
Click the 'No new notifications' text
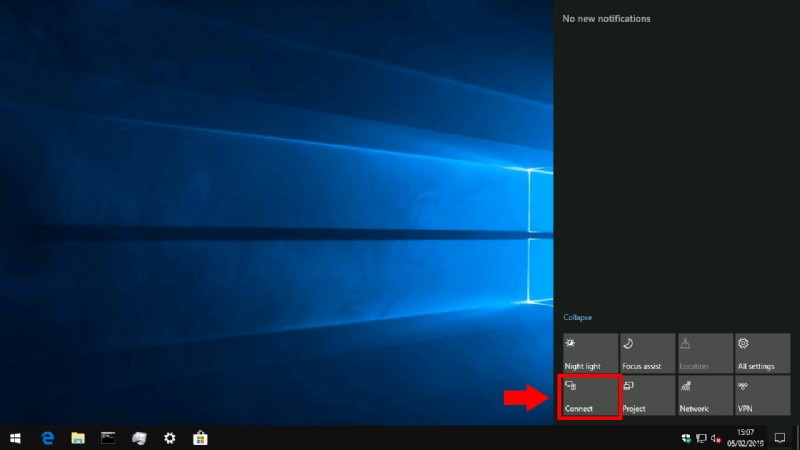(x=606, y=19)
